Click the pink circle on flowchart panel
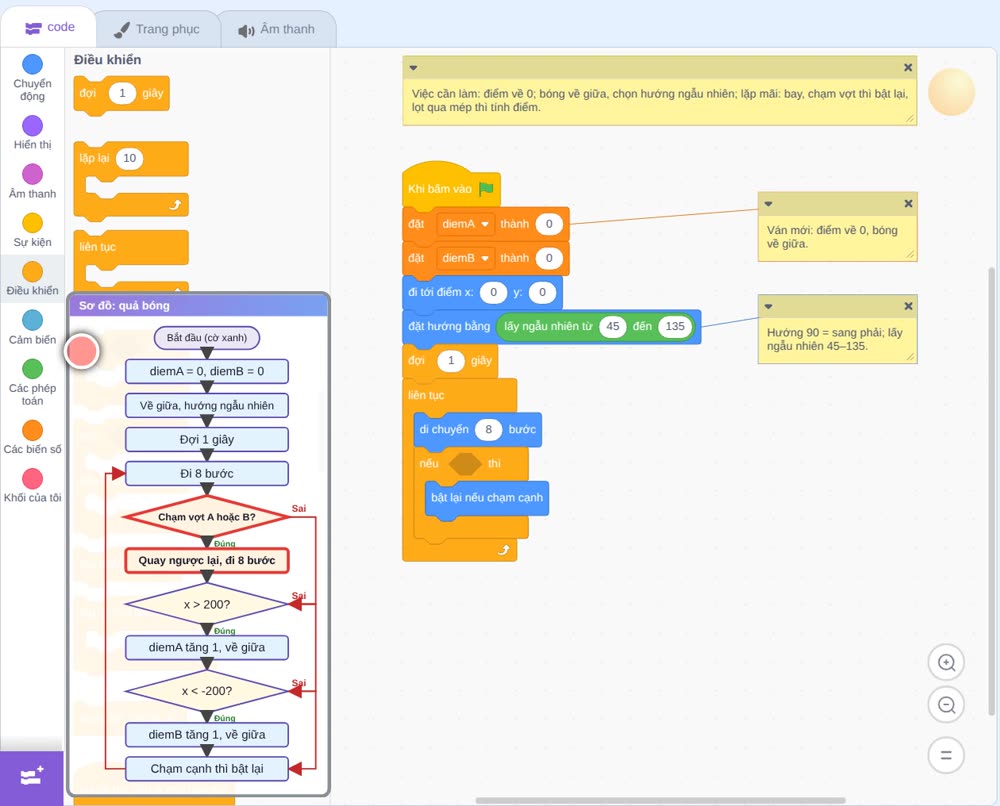1000x806 pixels. click(82, 351)
